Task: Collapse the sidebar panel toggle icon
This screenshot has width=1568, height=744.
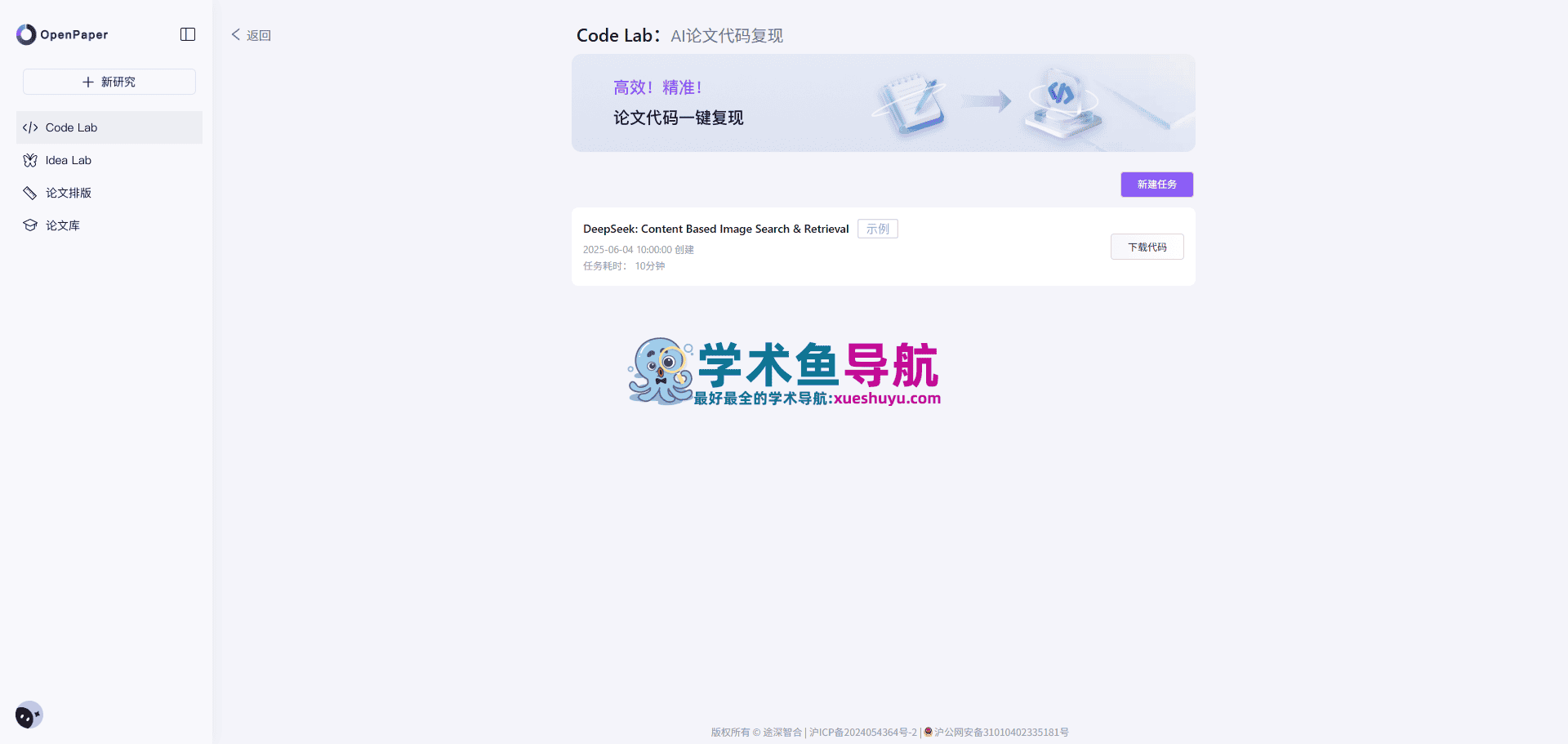Action: coord(188,34)
